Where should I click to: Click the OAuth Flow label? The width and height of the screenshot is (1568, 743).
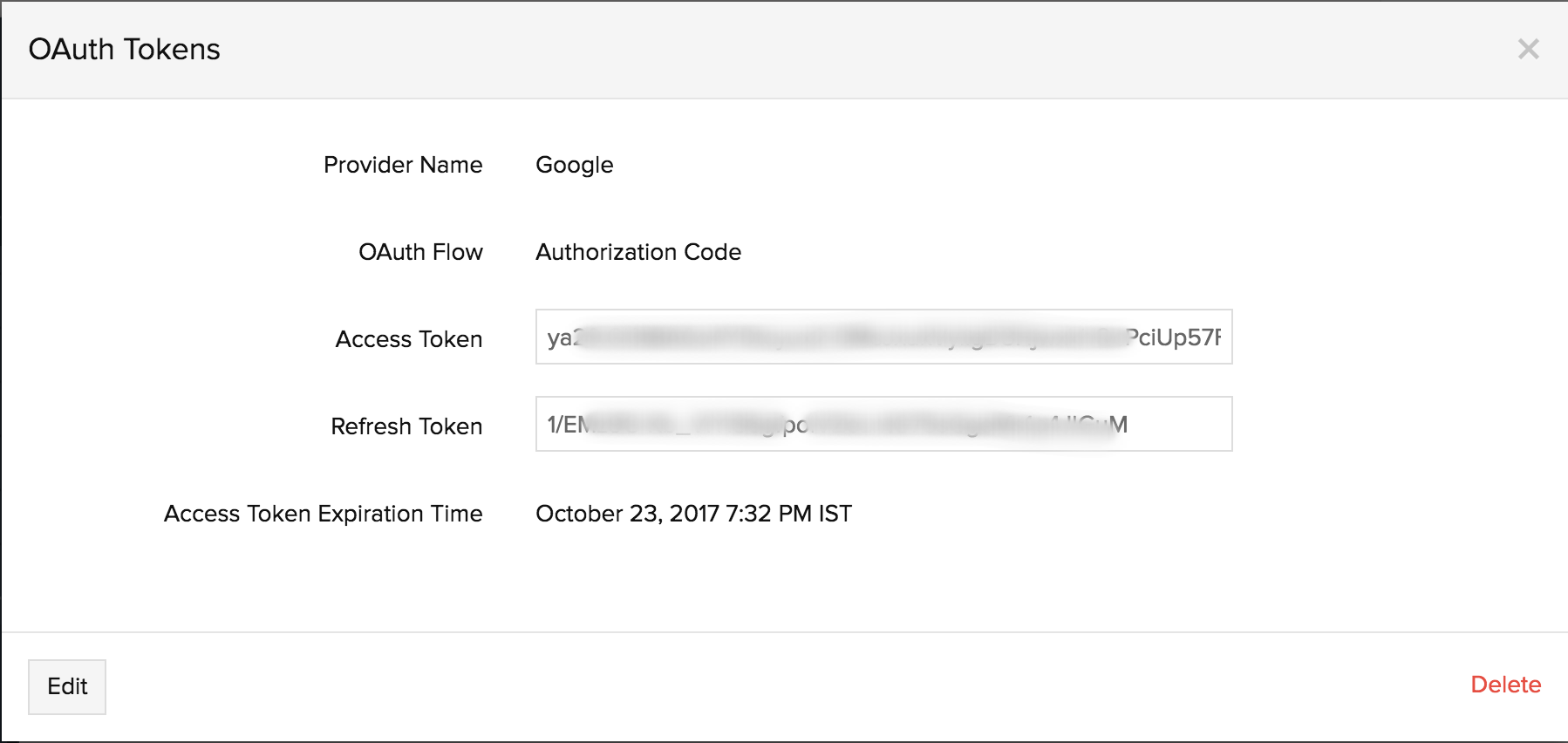coord(421,252)
